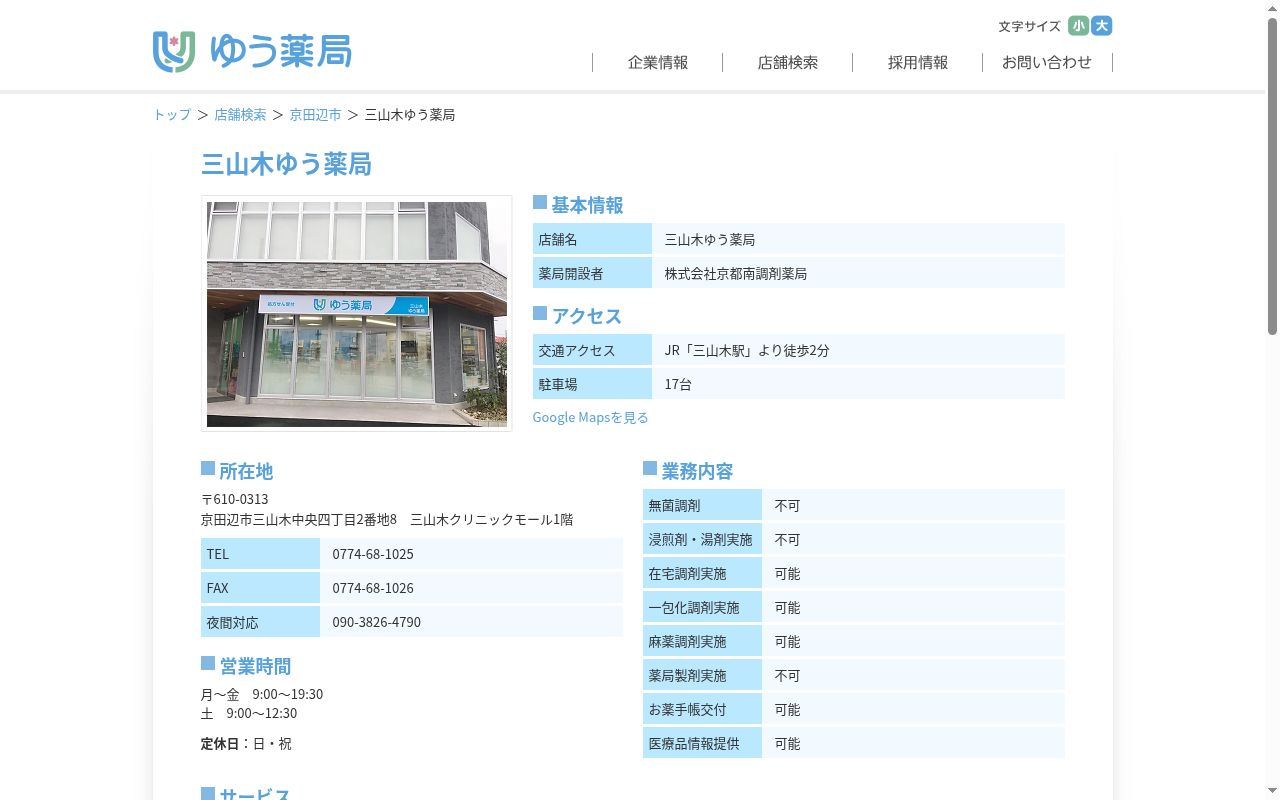Screen dimensions: 1280x800
Task: Follow the 店舗検索 breadcrumb link
Action: tap(240, 115)
